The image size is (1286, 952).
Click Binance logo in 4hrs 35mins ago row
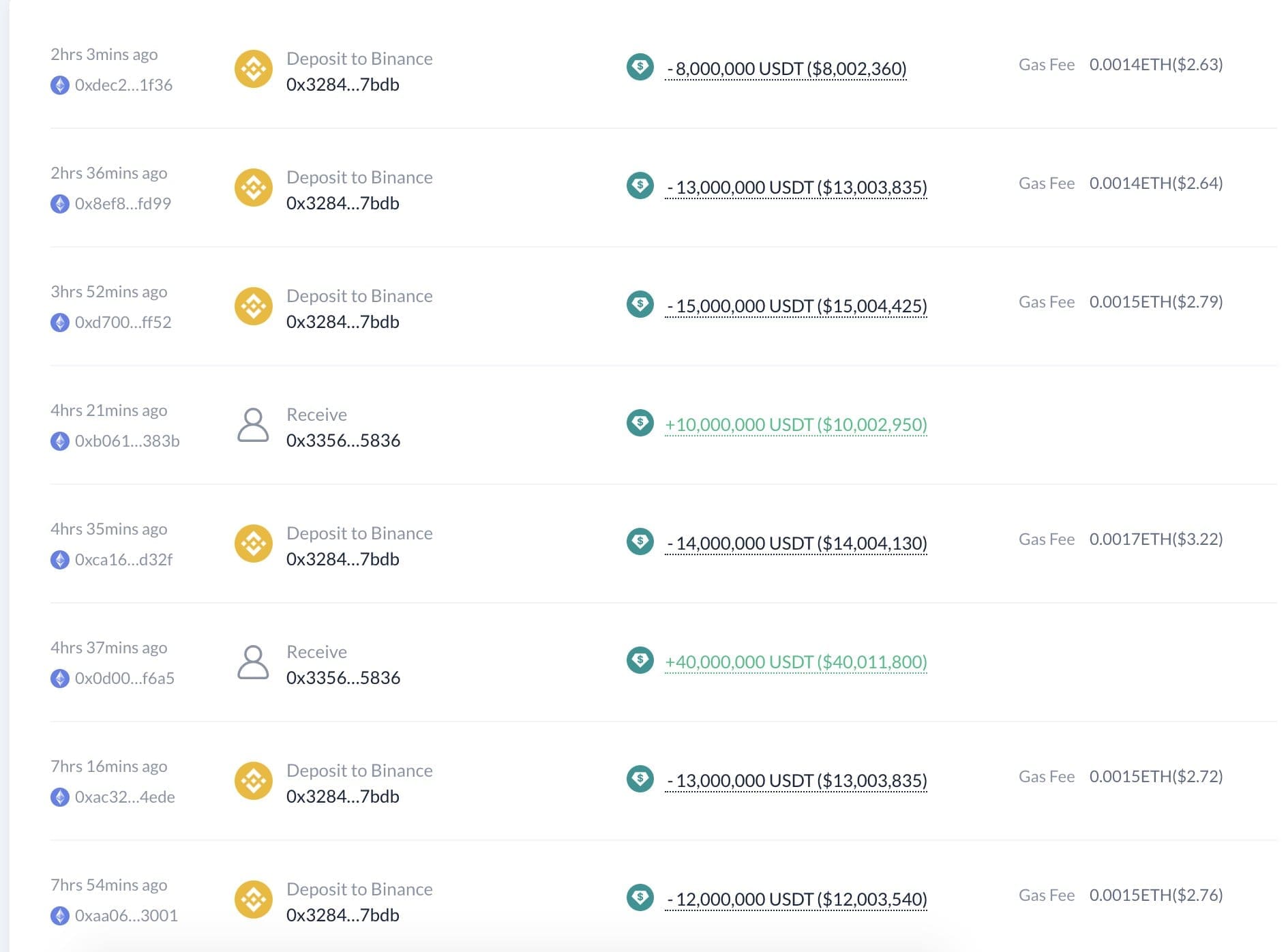(x=254, y=544)
